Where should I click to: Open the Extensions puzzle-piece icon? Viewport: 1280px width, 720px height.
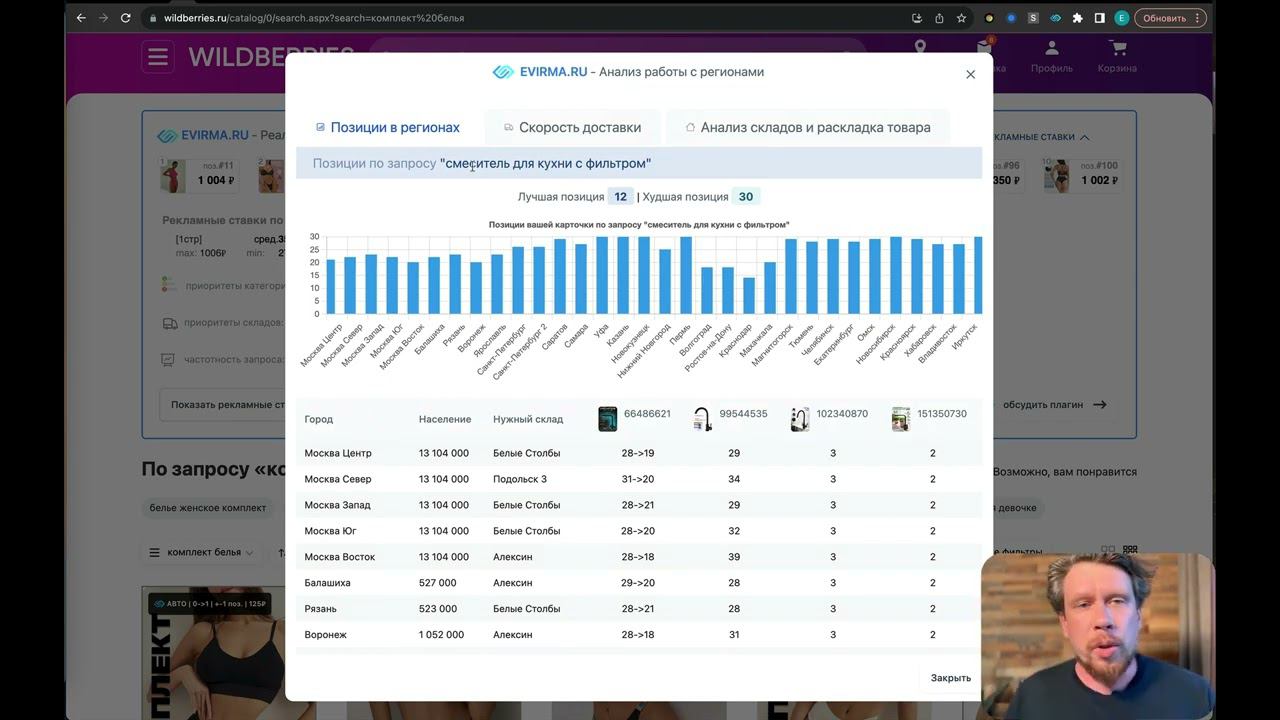[x=1077, y=18]
